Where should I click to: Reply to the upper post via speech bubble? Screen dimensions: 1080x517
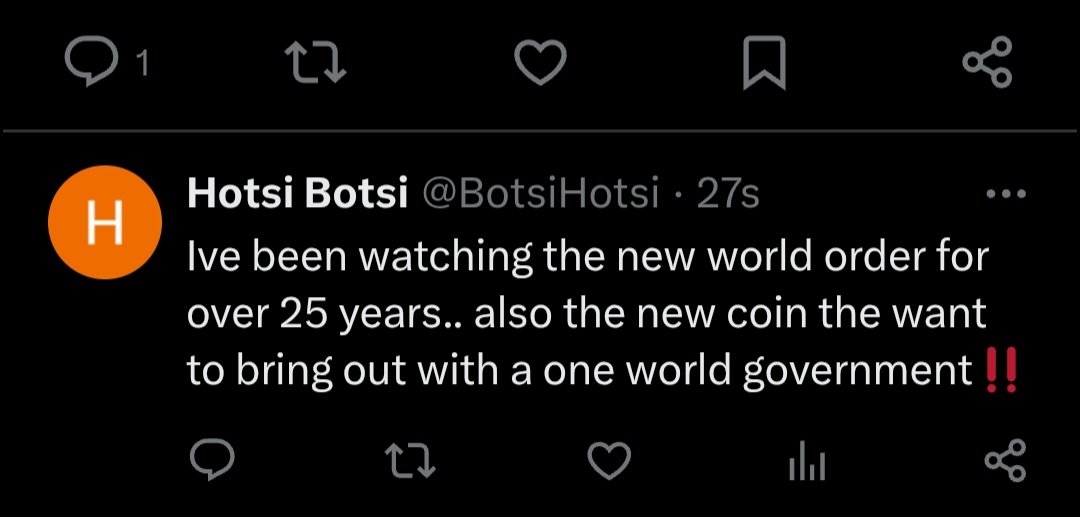(x=92, y=63)
